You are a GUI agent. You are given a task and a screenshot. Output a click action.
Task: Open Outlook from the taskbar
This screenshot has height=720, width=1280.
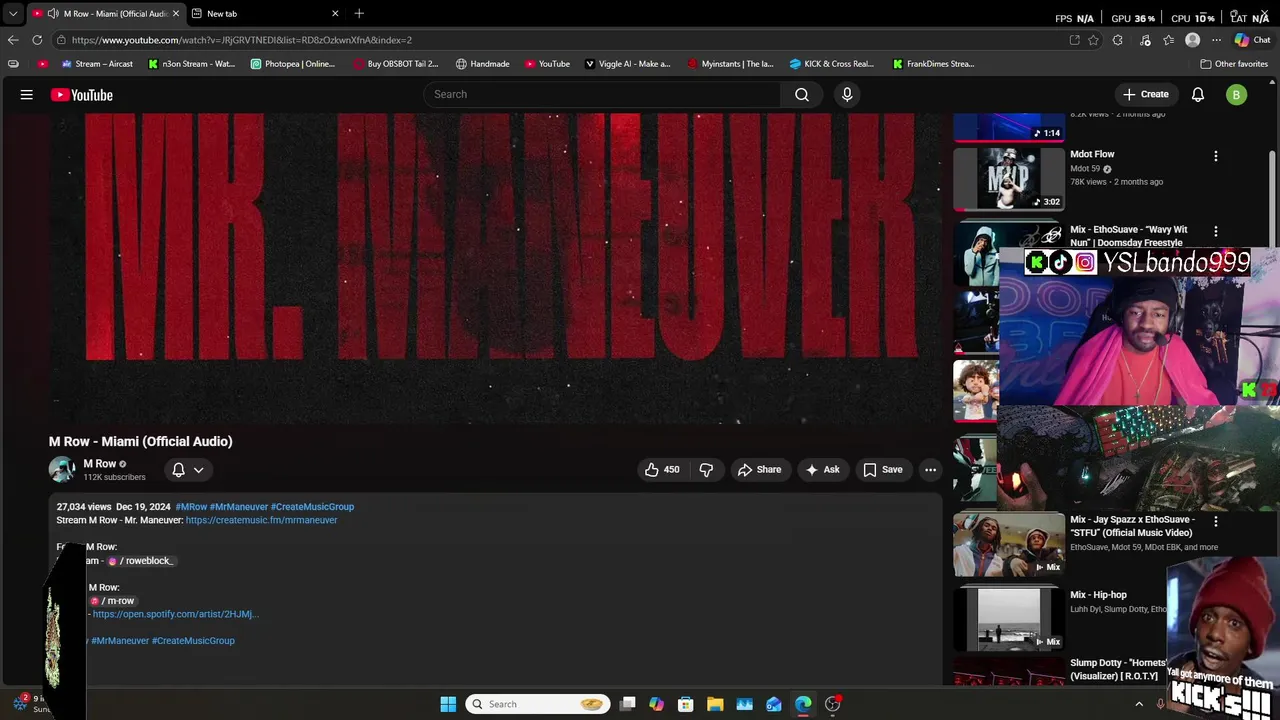click(x=774, y=704)
